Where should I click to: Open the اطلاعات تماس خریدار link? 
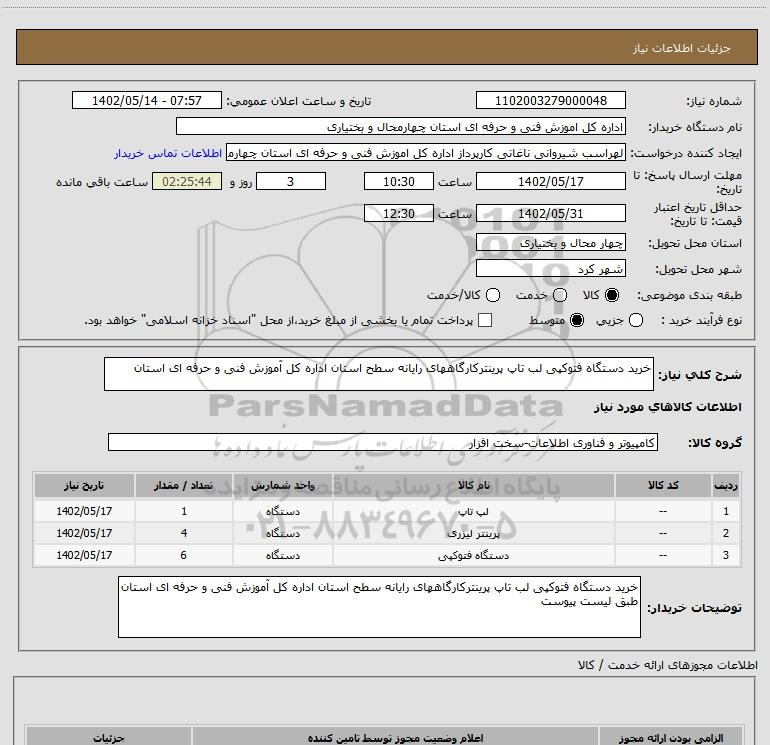pos(168,153)
